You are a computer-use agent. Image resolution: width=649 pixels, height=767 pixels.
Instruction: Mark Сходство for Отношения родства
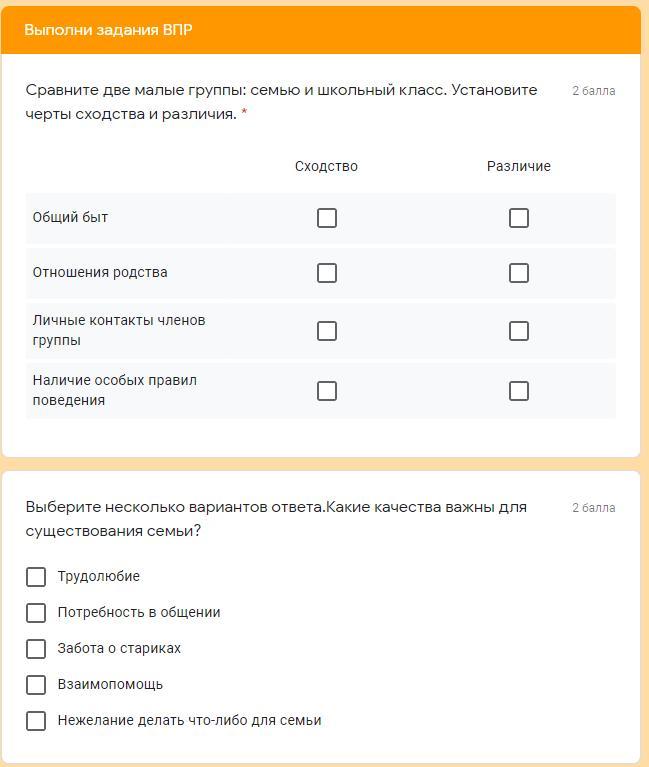point(327,273)
